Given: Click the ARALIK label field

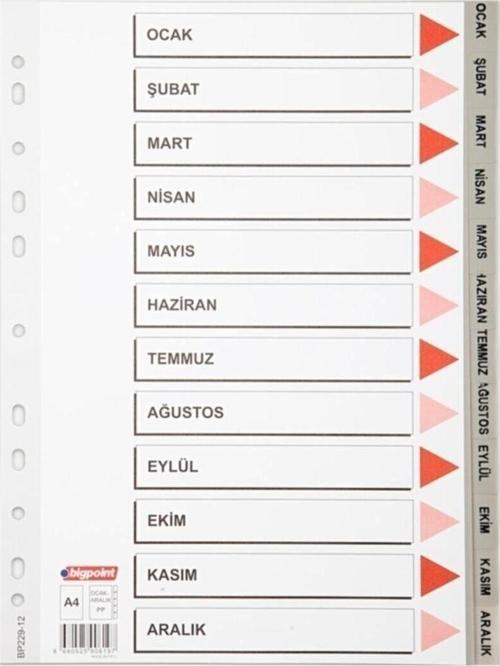Looking at the screenshot, I should pyautogui.click(x=273, y=629).
